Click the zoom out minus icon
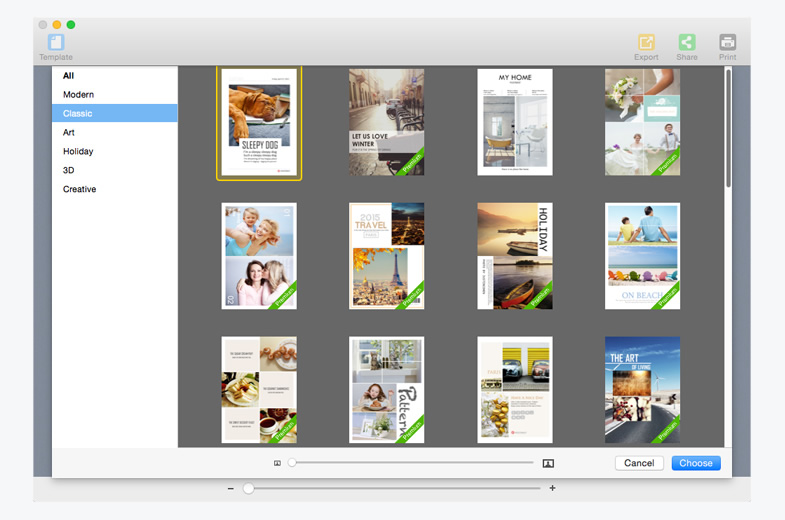The width and height of the screenshot is (785, 520). click(x=231, y=488)
